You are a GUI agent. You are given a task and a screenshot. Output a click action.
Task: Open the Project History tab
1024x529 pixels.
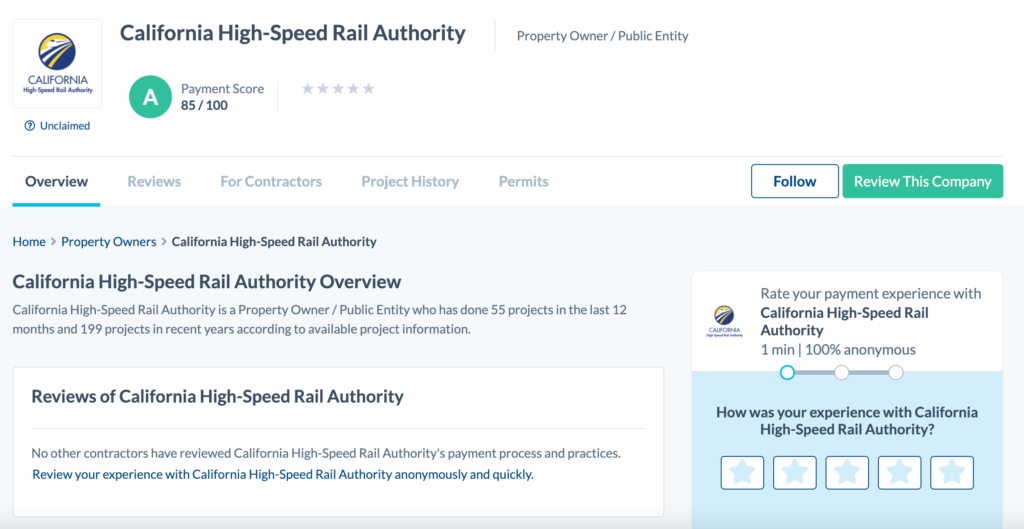tap(410, 181)
